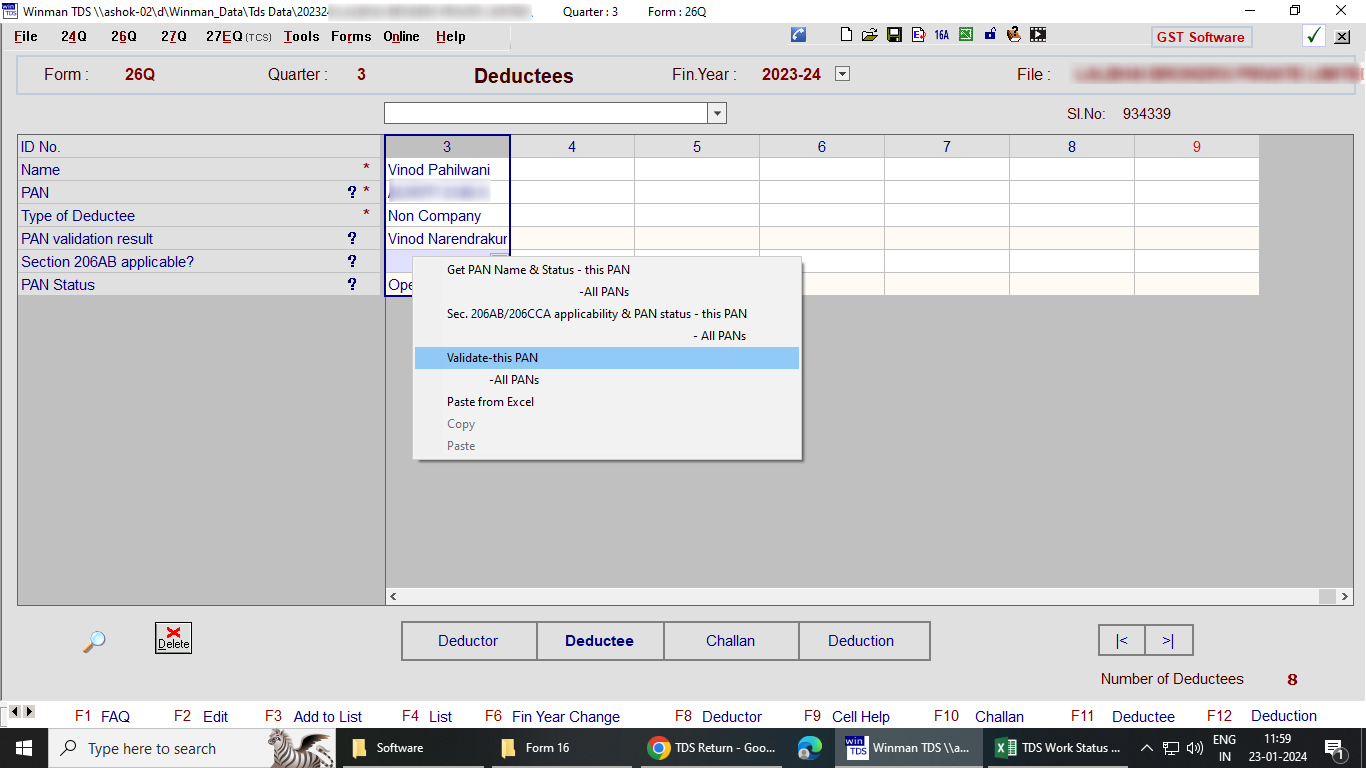Screen dimensions: 1366x768
Task: Click the GST Software button
Action: pyautogui.click(x=1201, y=36)
